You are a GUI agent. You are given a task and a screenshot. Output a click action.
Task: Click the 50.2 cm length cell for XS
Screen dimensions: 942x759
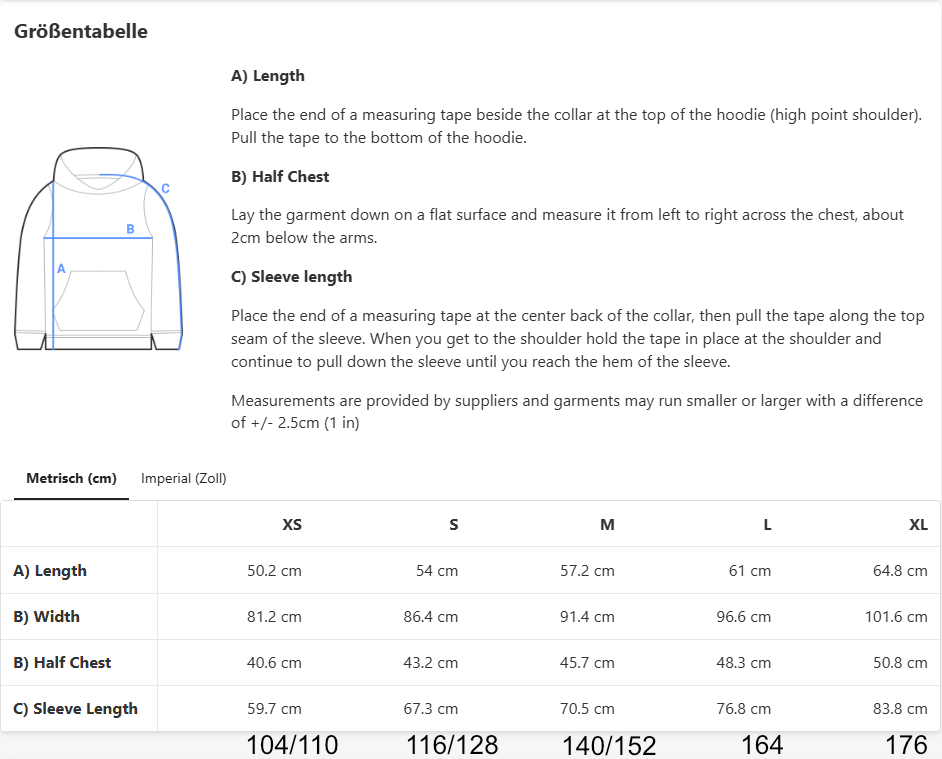click(274, 571)
